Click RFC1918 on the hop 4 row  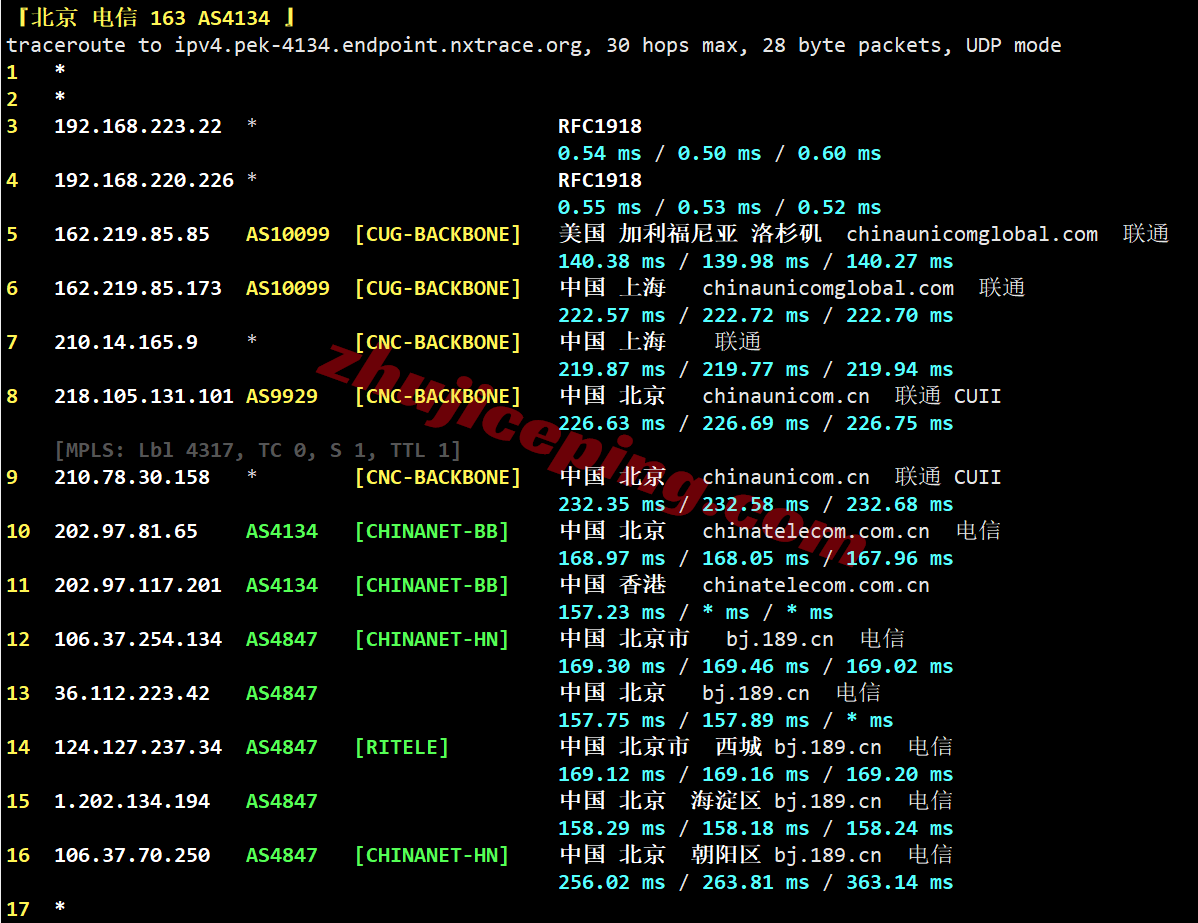[x=600, y=180]
